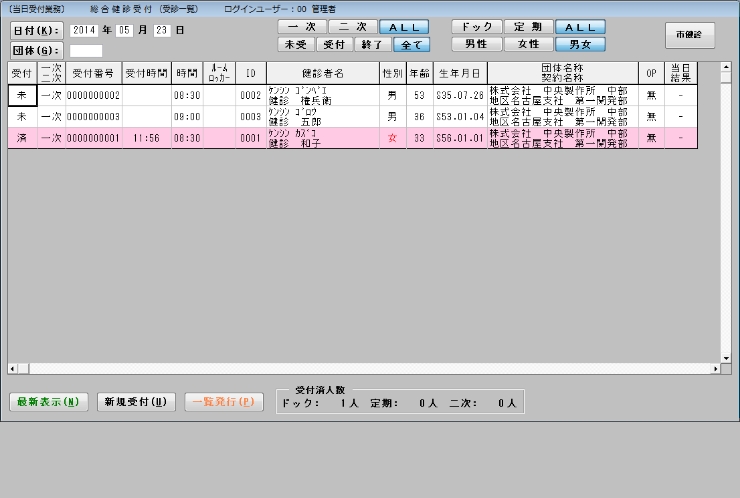Click the 受付 column header

[x=22, y=73]
